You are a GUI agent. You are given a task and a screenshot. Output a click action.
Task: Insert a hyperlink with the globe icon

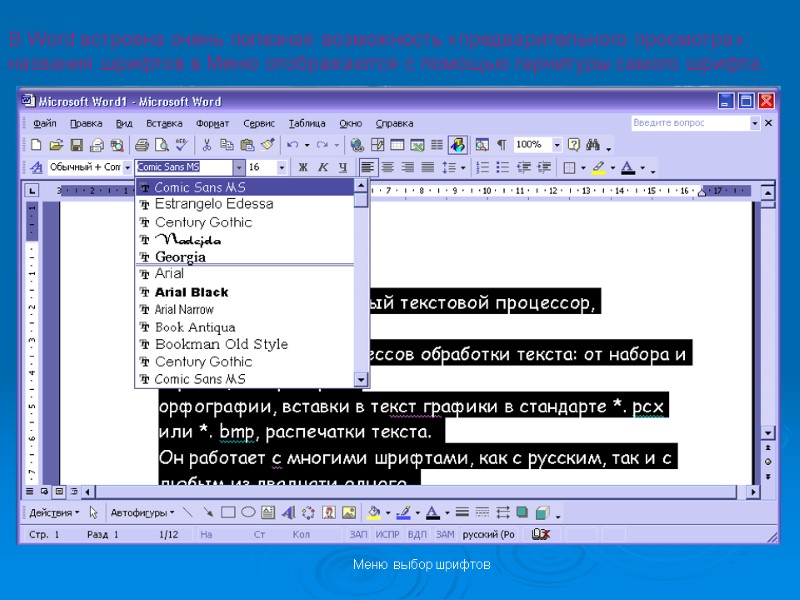pyautogui.click(x=357, y=145)
